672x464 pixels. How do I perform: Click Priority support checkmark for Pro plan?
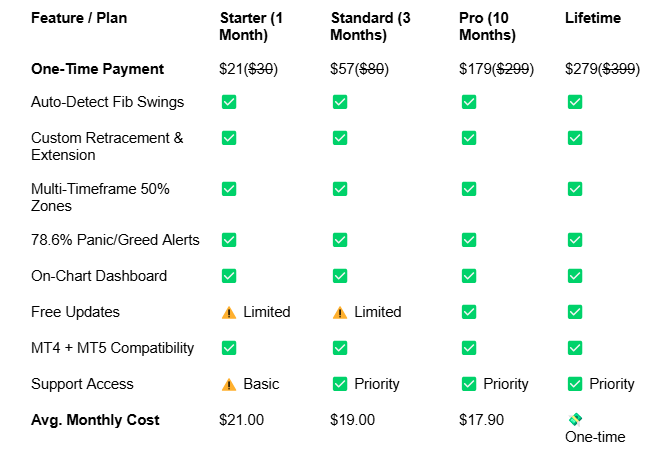coord(469,384)
